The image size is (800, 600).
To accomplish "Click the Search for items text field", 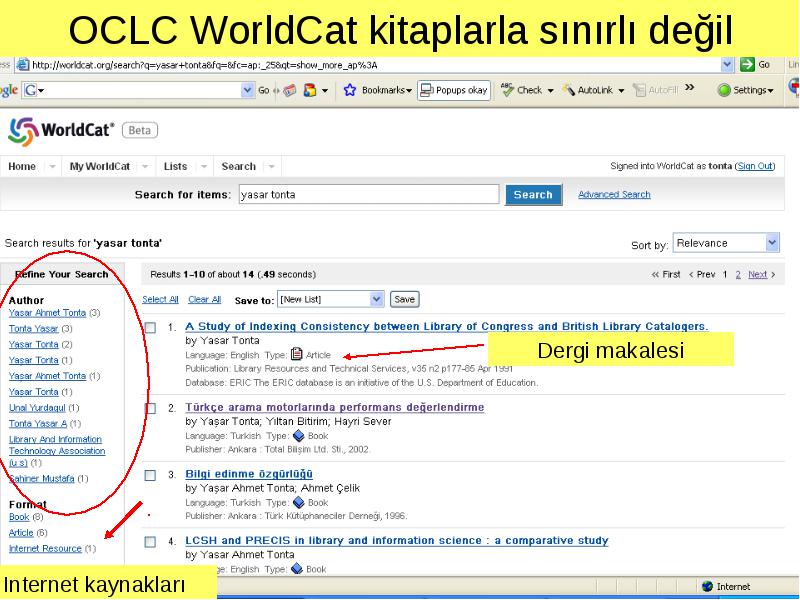I will pos(369,194).
